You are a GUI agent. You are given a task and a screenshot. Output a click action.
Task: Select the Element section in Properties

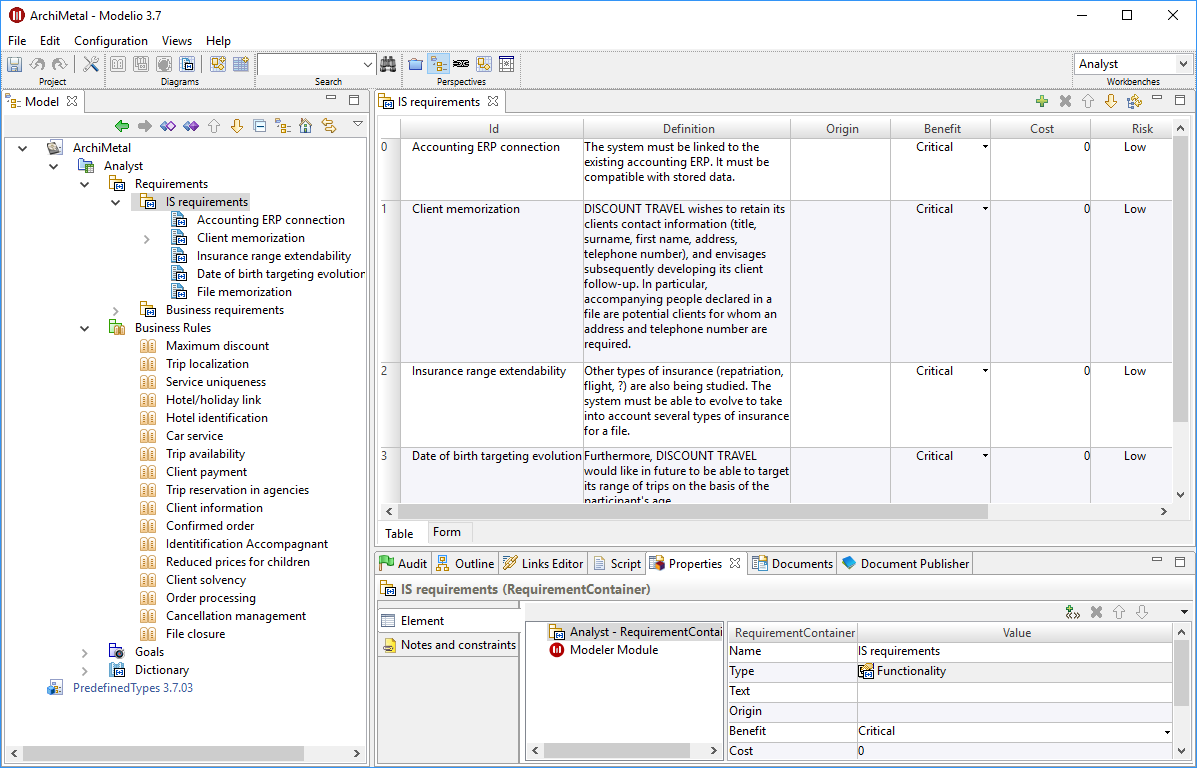[448, 621]
